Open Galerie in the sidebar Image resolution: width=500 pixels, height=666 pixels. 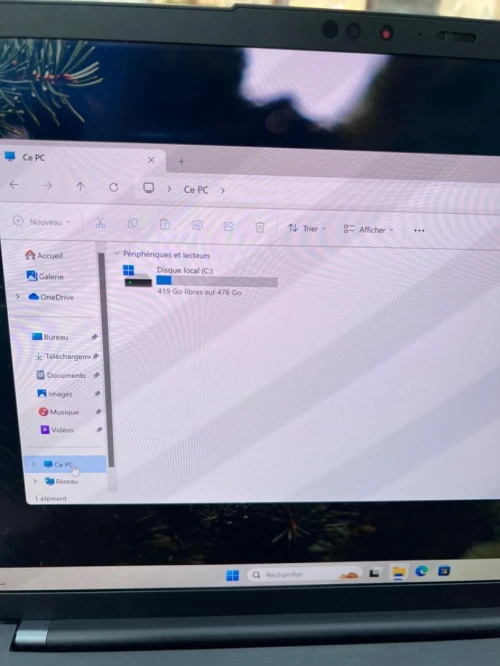point(45,276)
